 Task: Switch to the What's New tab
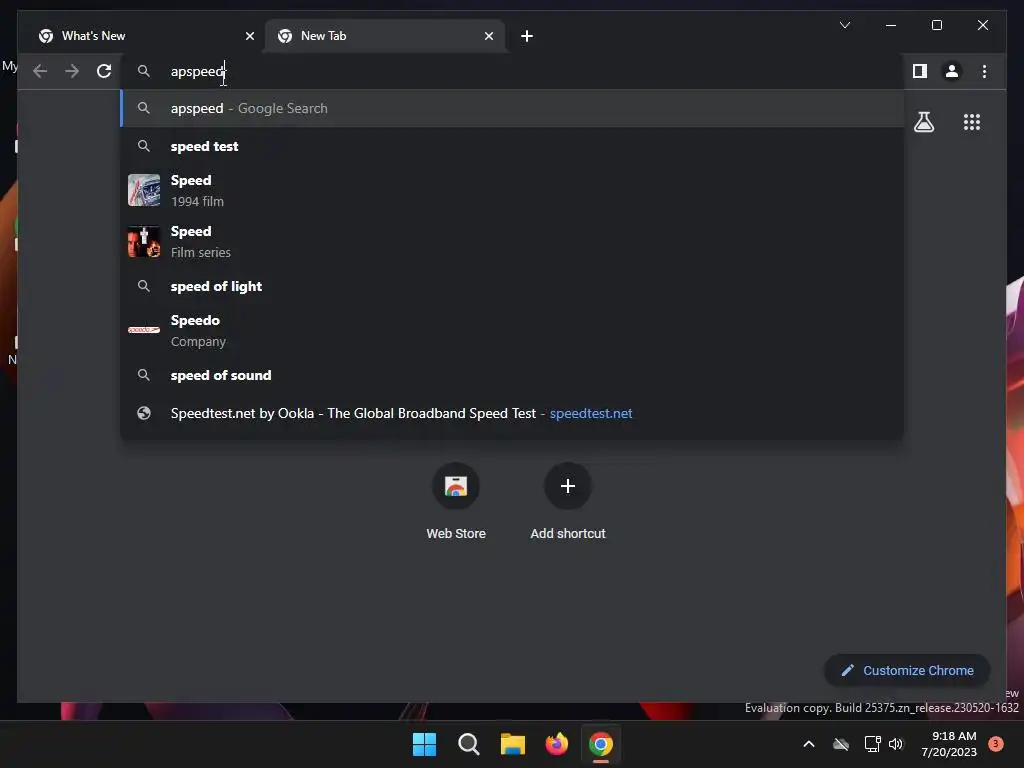pos(146,36)
